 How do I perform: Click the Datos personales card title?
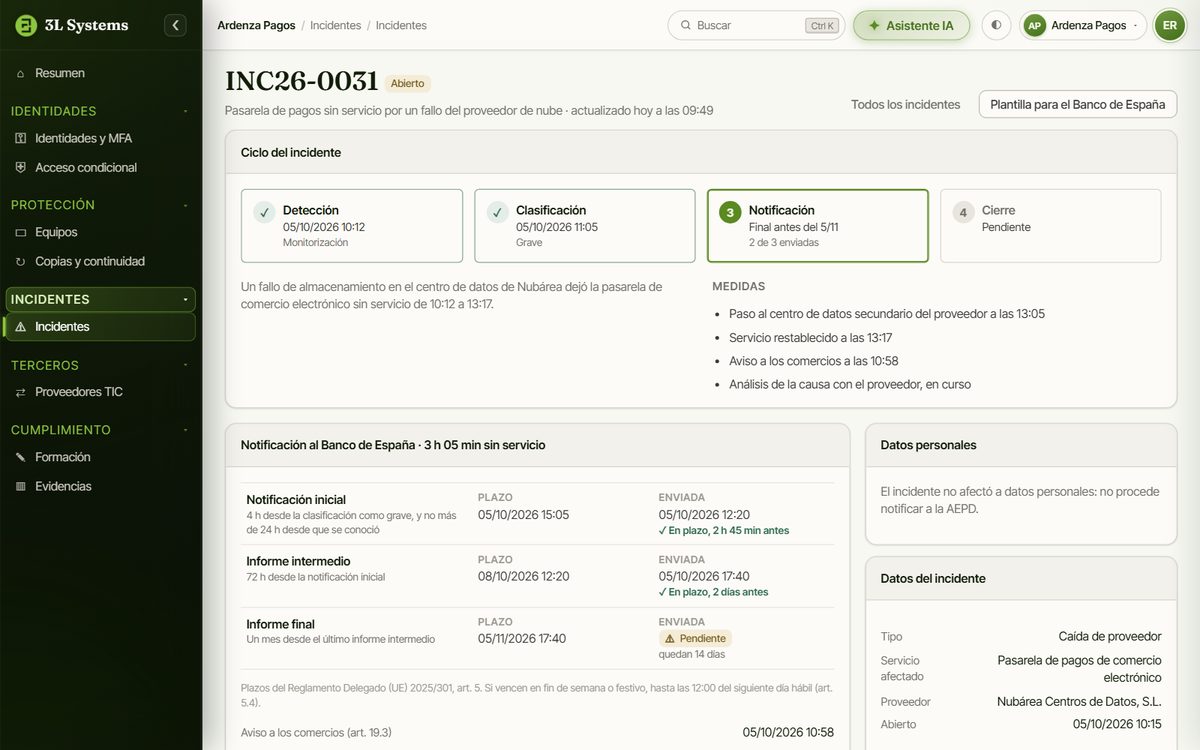point(928,445)
